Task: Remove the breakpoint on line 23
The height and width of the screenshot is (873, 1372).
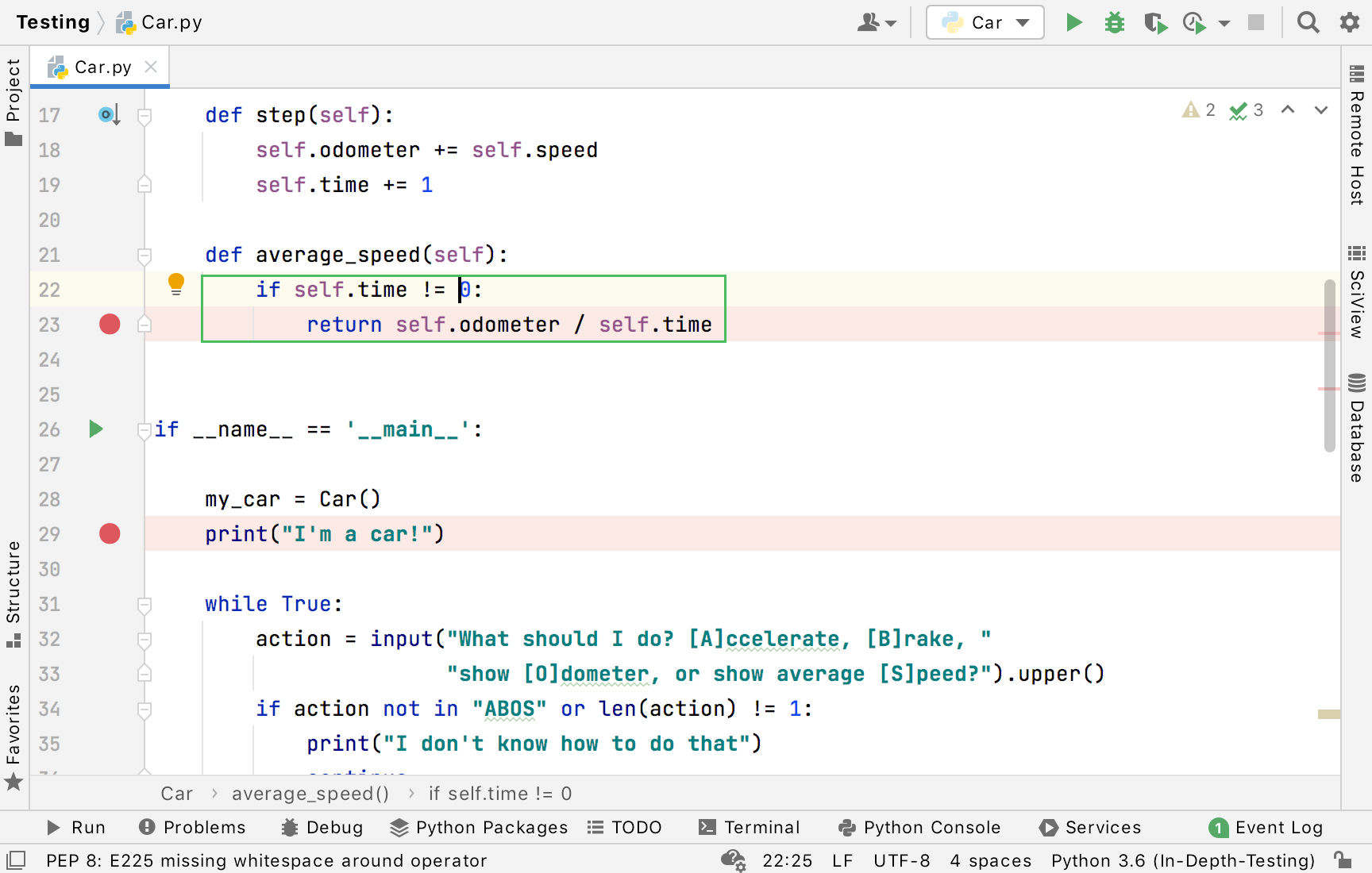Action: pos(110,325)
